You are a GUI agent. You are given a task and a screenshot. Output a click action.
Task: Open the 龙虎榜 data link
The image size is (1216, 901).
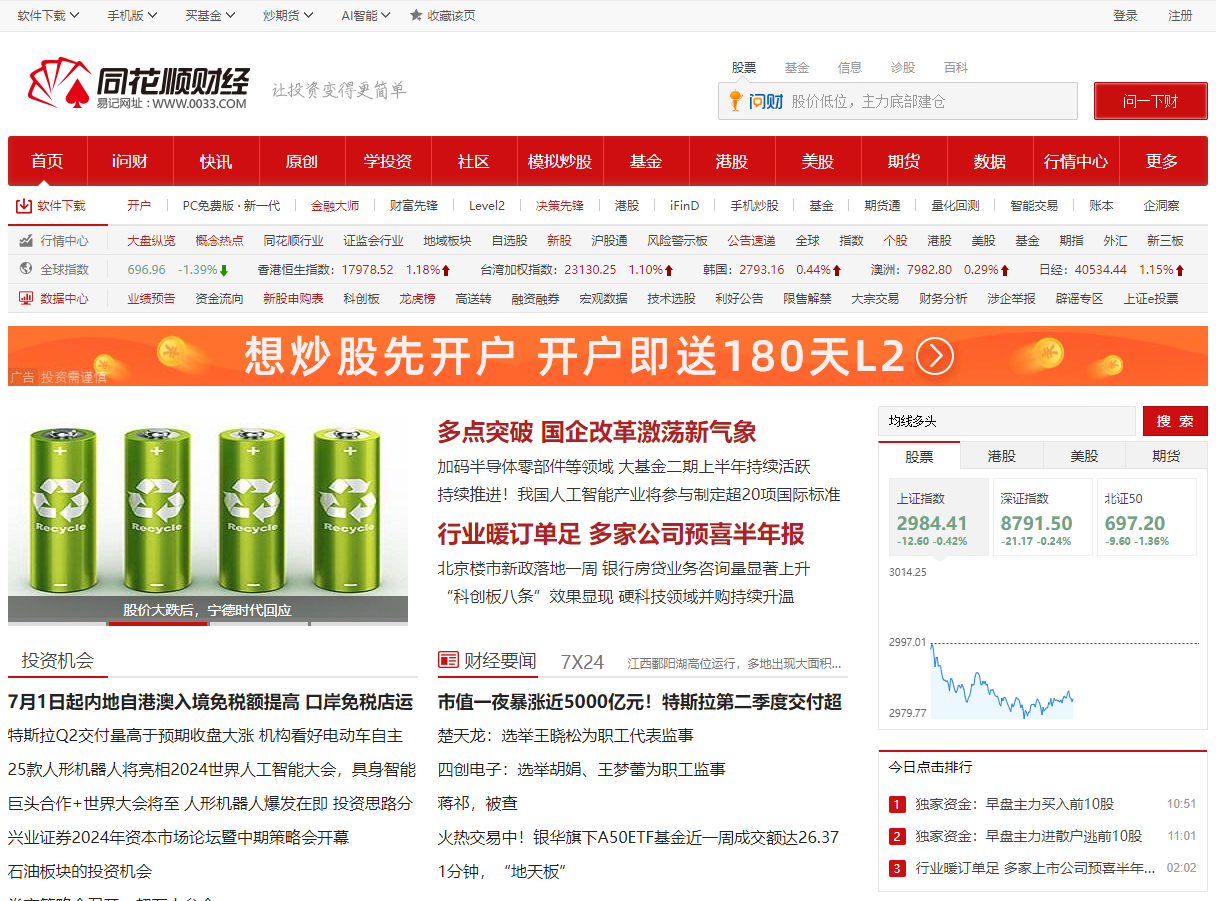coord(417,298)
